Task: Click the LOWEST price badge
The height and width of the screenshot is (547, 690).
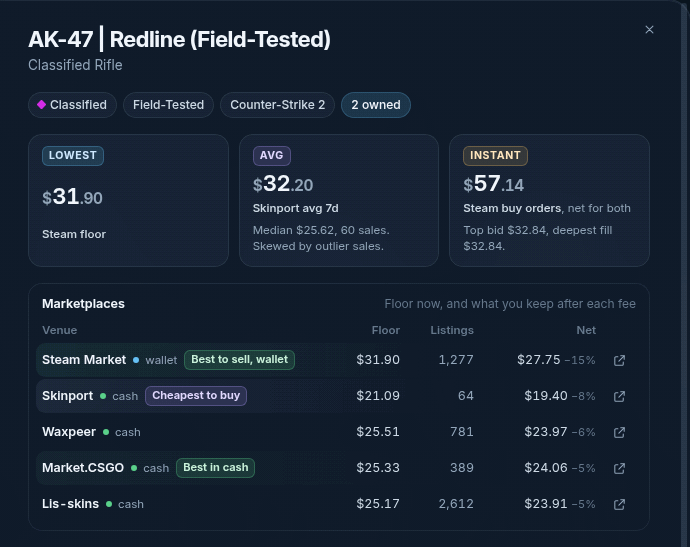Action: [x=73, y=155]
